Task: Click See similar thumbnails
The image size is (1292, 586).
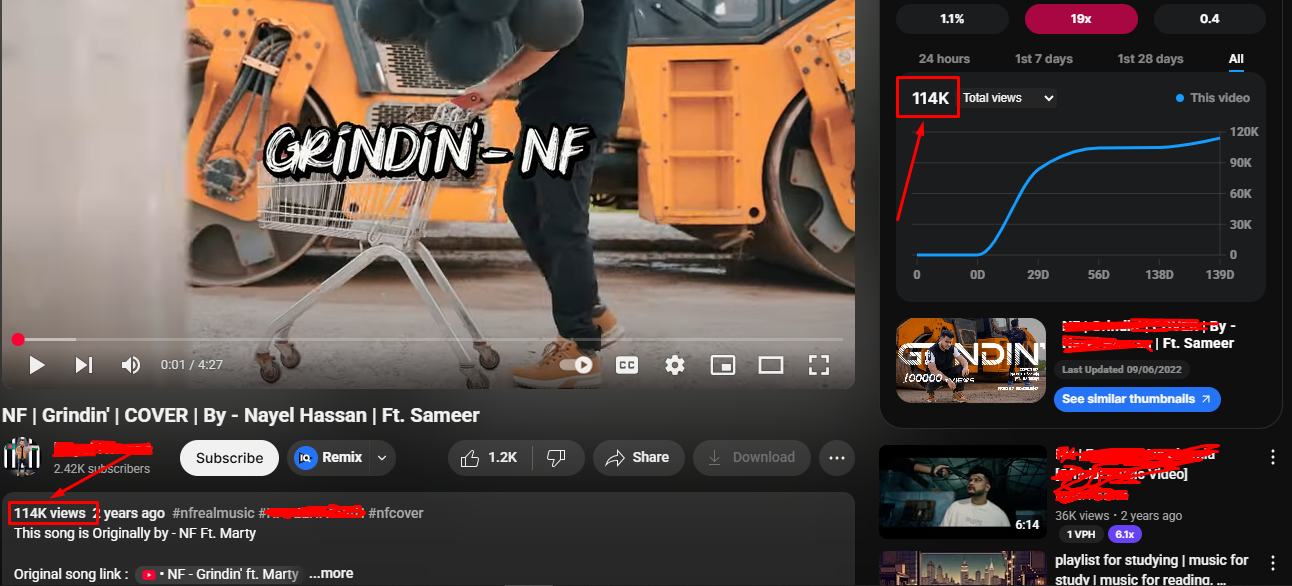Action: coord(1137,399)
